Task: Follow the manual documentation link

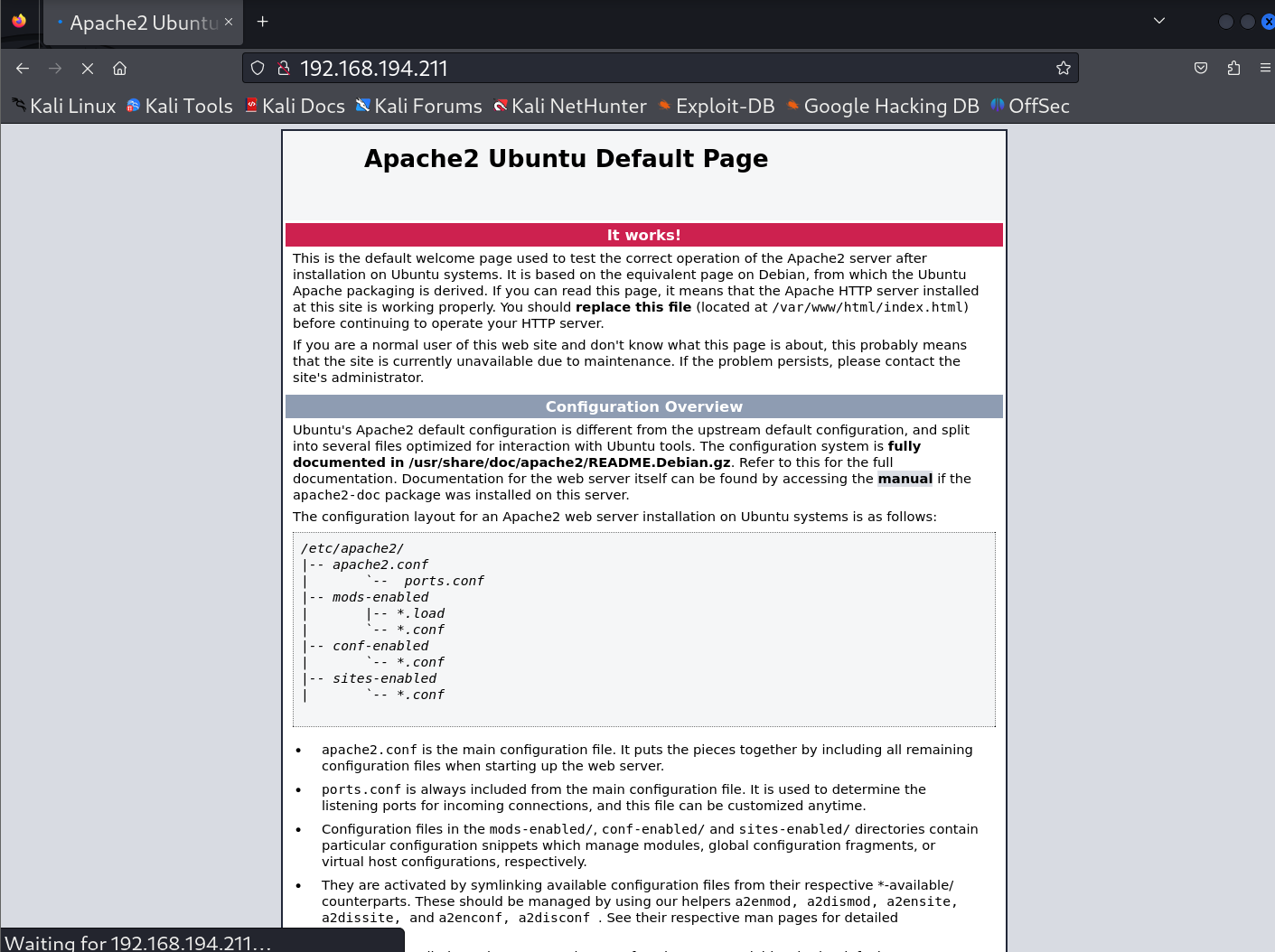Action: point(905,479)
